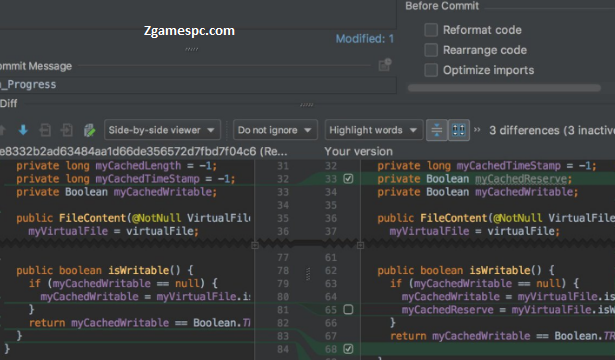Check the change checkbox at line 65
This screenshot has height=360, width=615.
348,309
